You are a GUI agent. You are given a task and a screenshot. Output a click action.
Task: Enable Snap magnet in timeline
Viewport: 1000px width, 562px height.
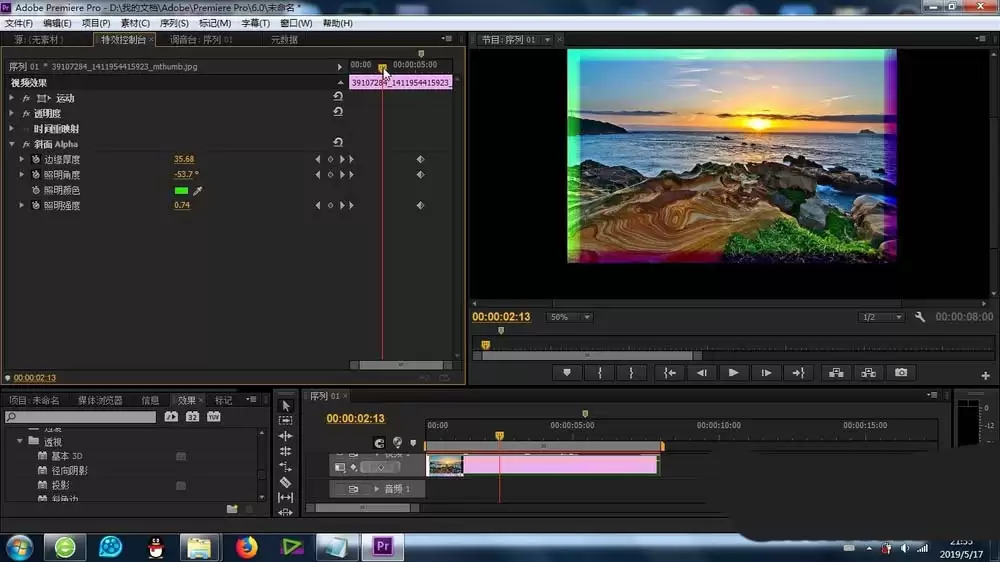pos(379,442)
